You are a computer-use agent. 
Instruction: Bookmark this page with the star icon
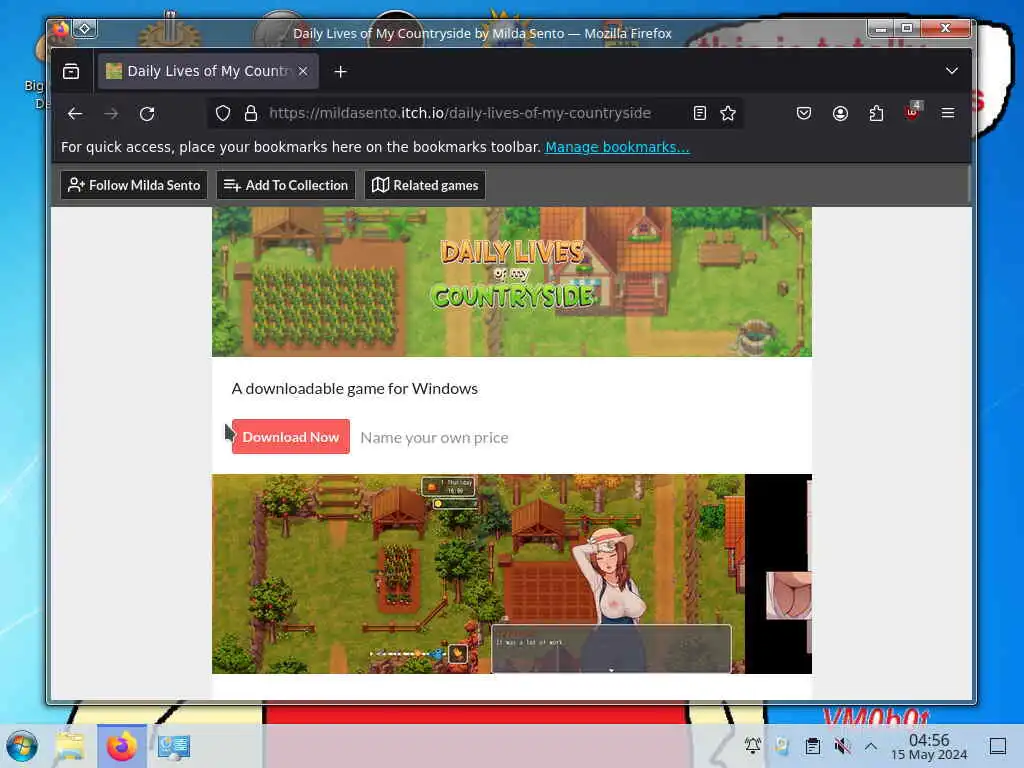[728, 114]
